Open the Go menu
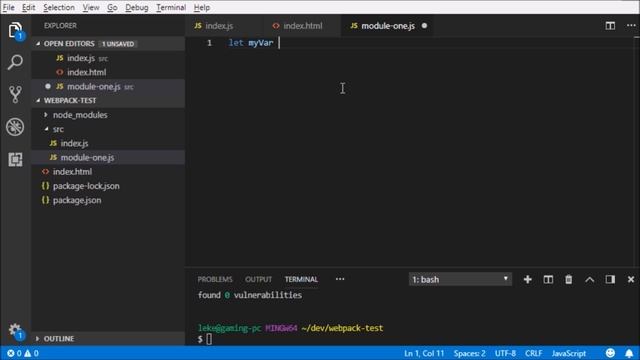Viewport: 640px width, 360px height. click(x=112, y=7)
